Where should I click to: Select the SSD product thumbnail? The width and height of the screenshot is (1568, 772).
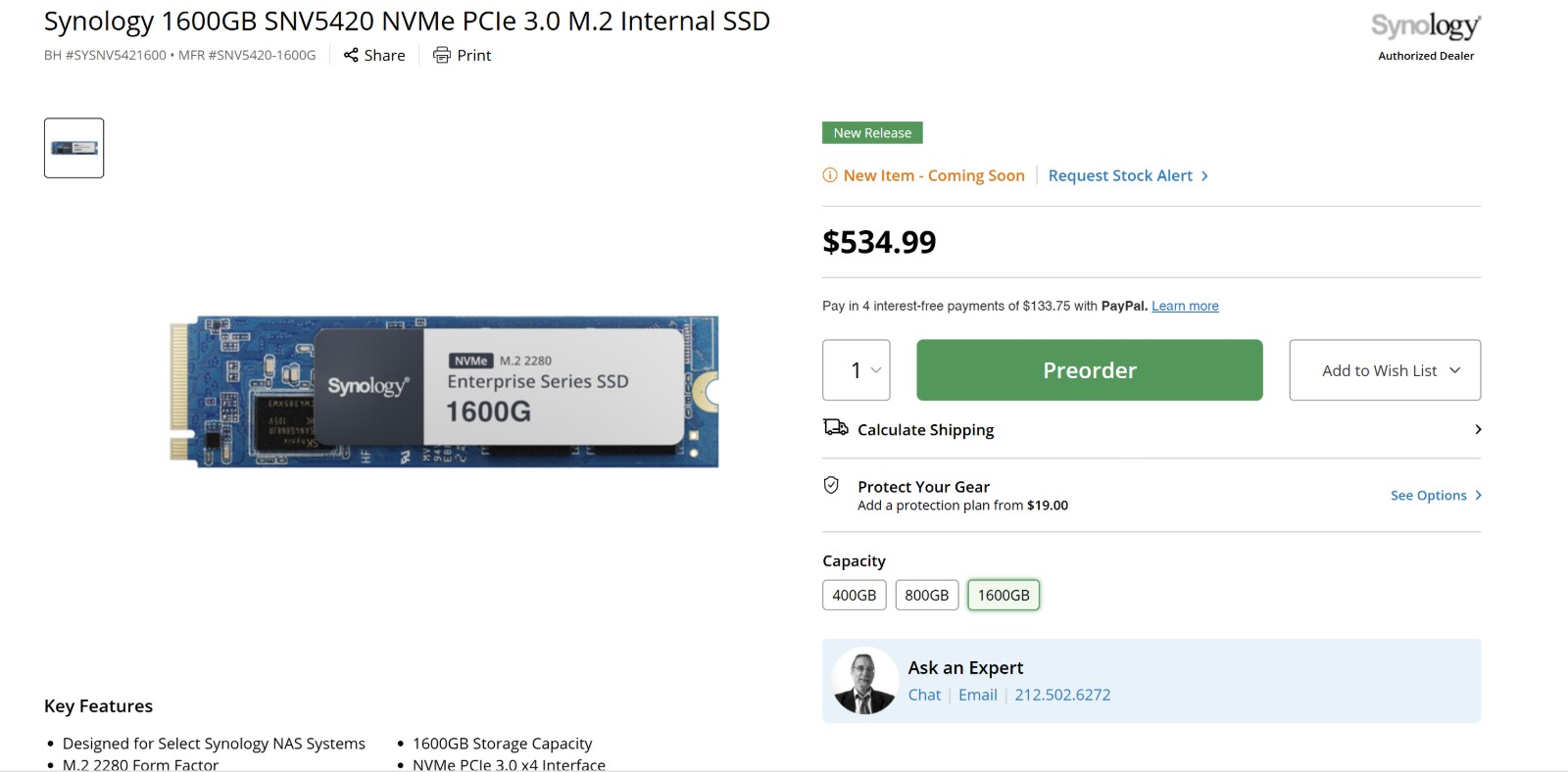click(73, 148)
